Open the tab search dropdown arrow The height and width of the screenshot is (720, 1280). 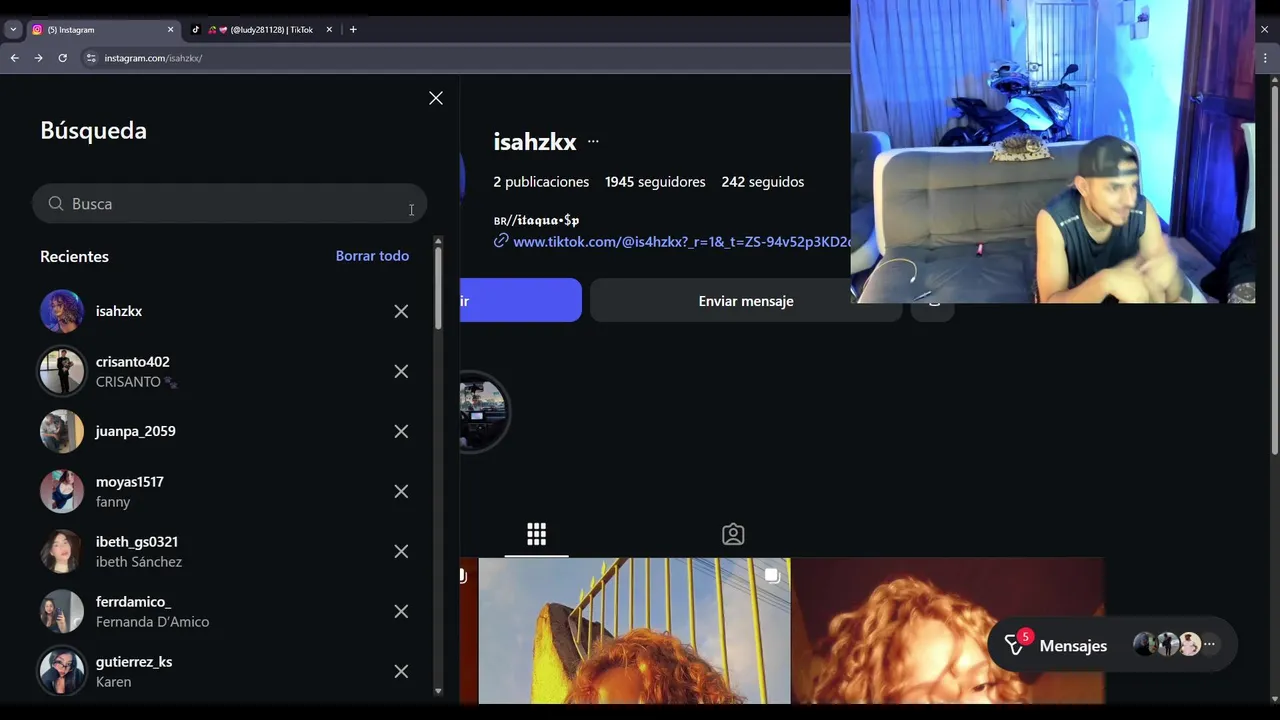[13, 30]
